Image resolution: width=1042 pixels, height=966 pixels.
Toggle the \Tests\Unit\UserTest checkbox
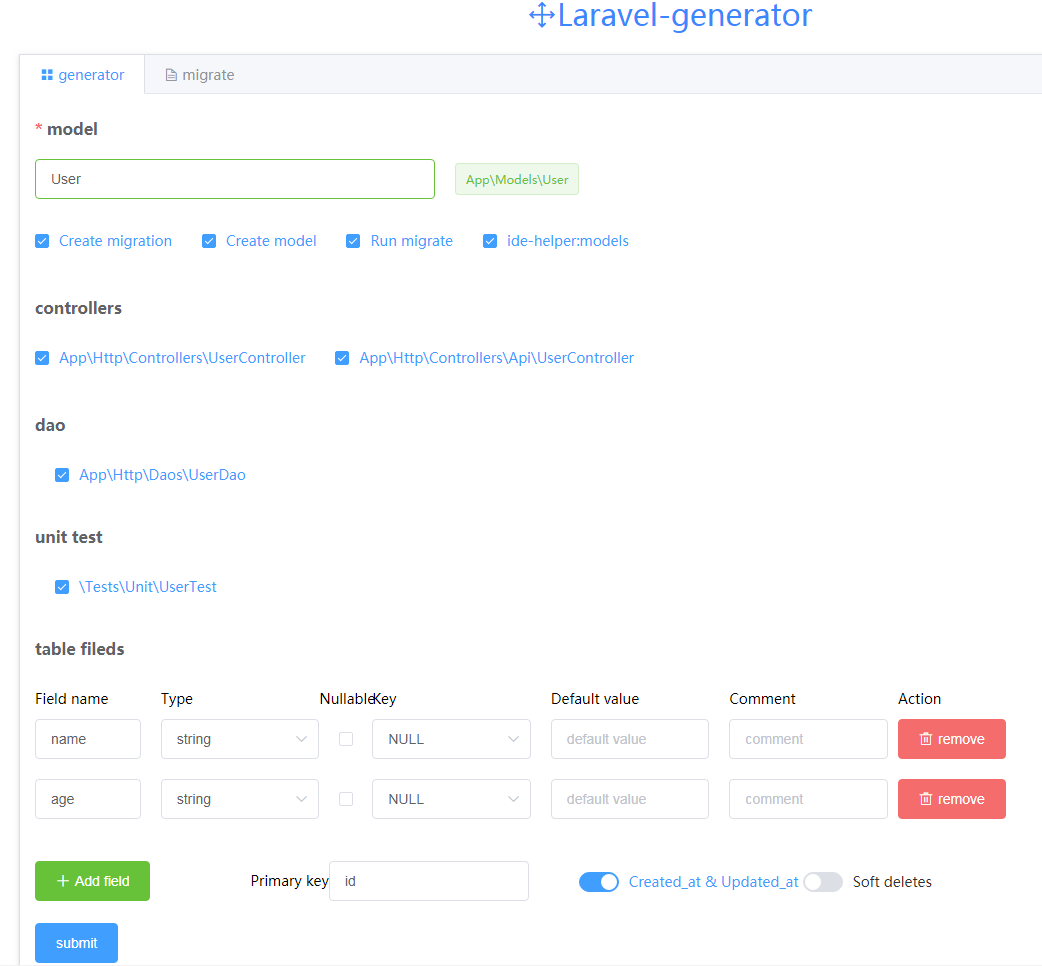click(x=62, y=587)
